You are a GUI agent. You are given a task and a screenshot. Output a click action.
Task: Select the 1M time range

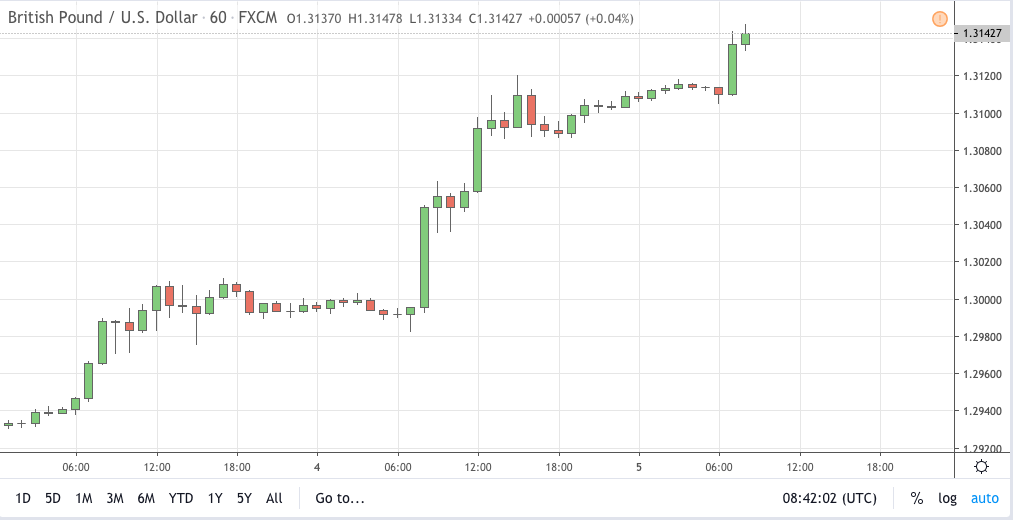[x=83, y=498]
